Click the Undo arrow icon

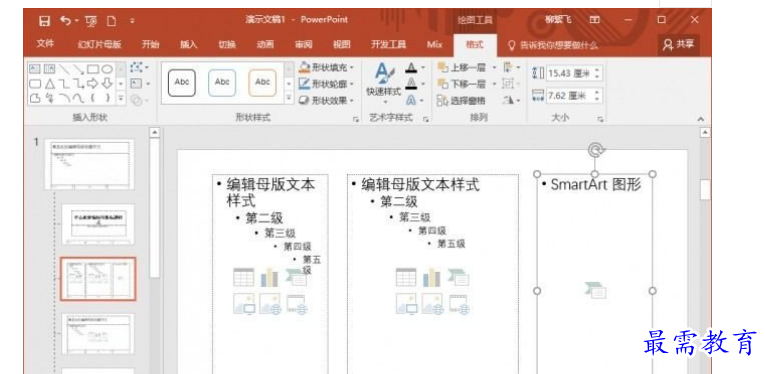coord(66,20)
